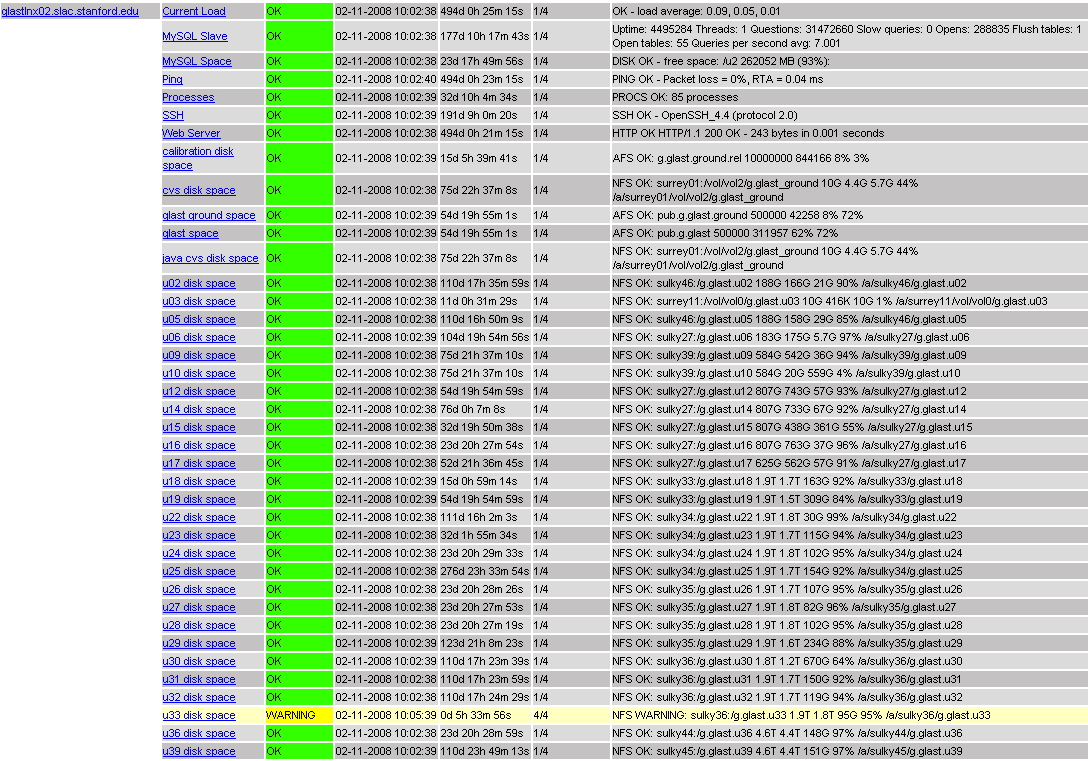Image resolution: width=1088 pixels, height=761 pixels.
Task: Open the Current Load service link
Action: 194,11
